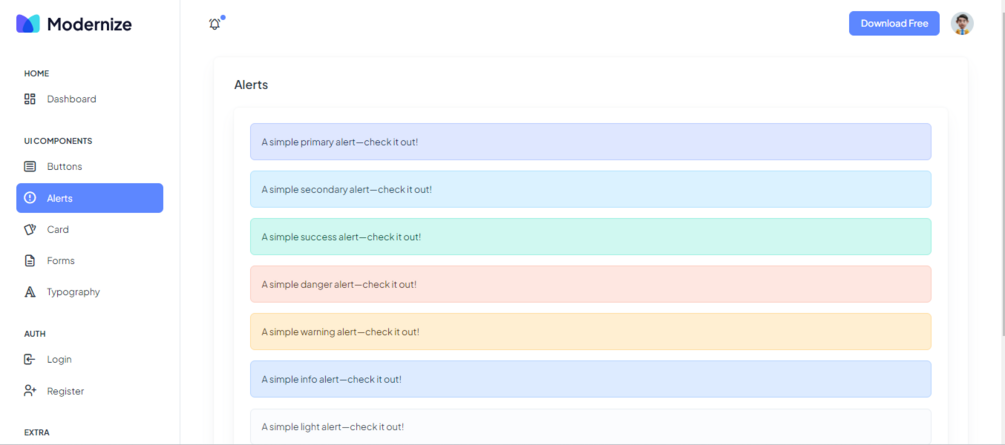This screenshot has height=445, width=1005.
Task: Click the EXTRA section label
Action: (37, 433)
